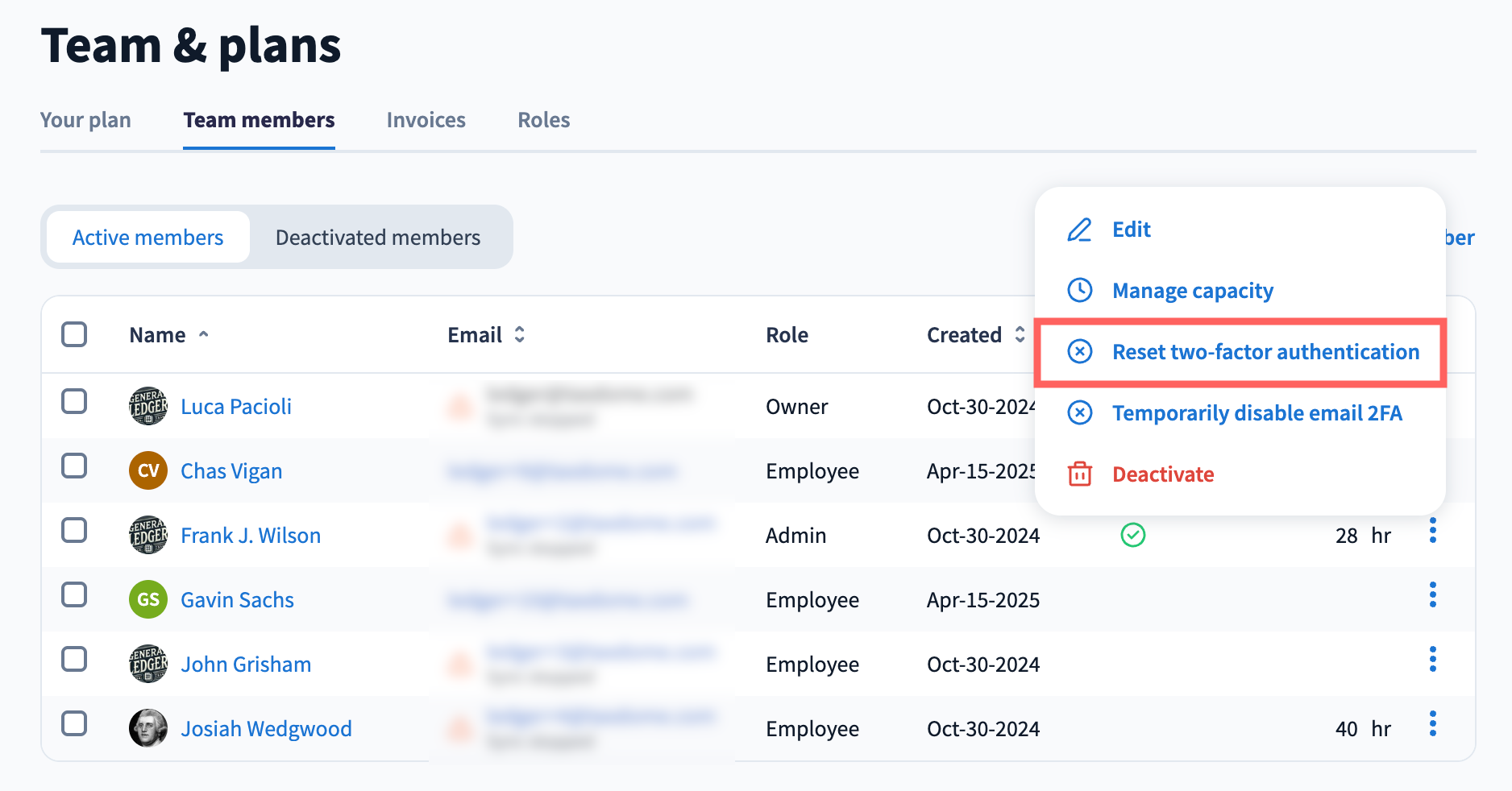Open the three-dot menu for Gavin Sachs
Image resolution: width=1512 pixels, height=791 pixels.
[1432, 595]
